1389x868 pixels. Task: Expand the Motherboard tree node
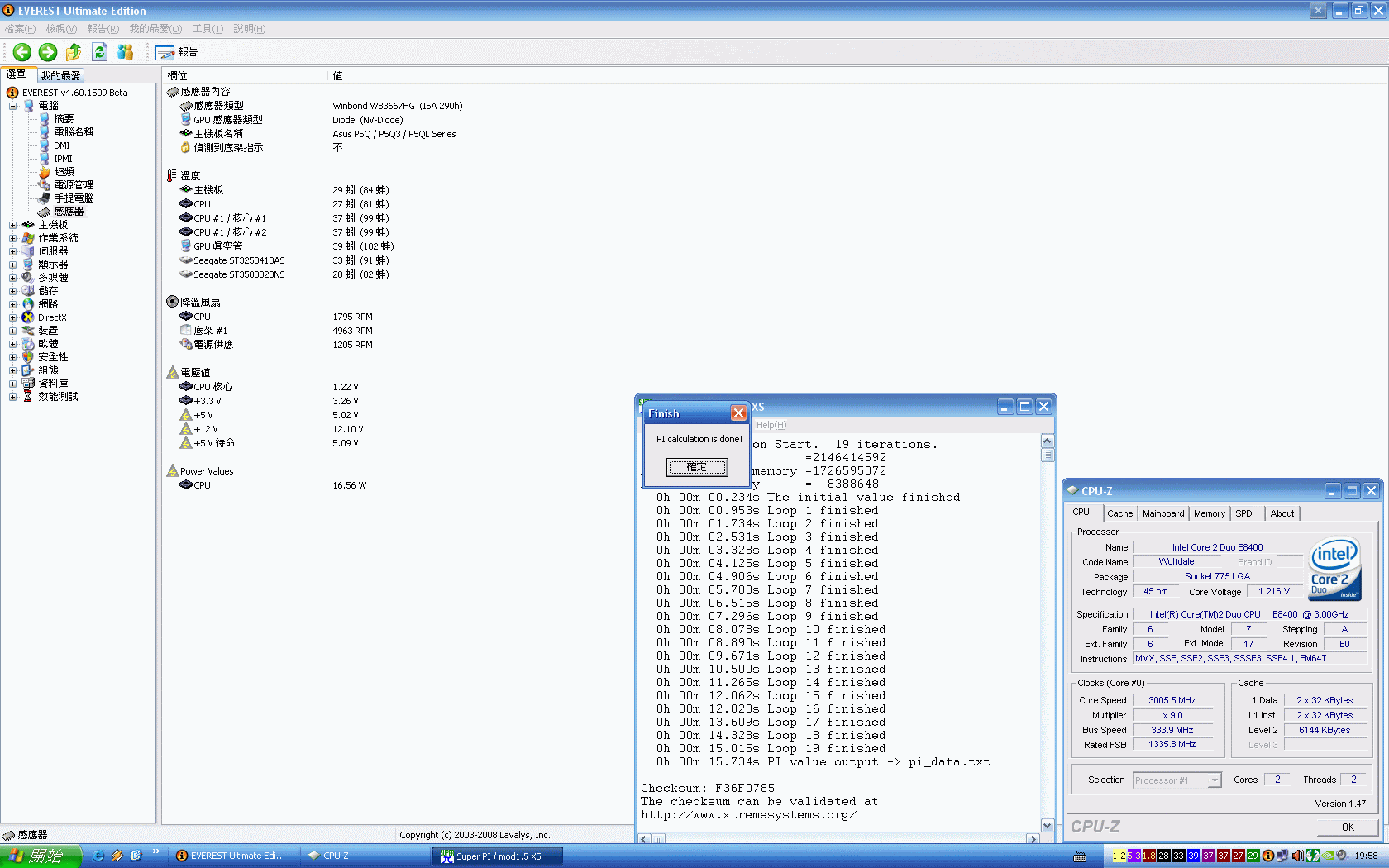pos(12,225)
